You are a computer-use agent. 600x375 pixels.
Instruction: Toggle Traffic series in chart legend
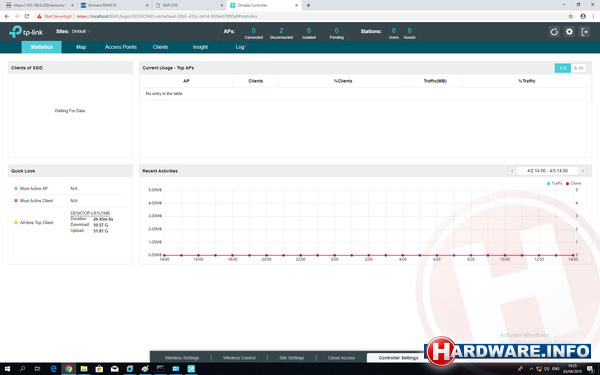coord(554,183)
